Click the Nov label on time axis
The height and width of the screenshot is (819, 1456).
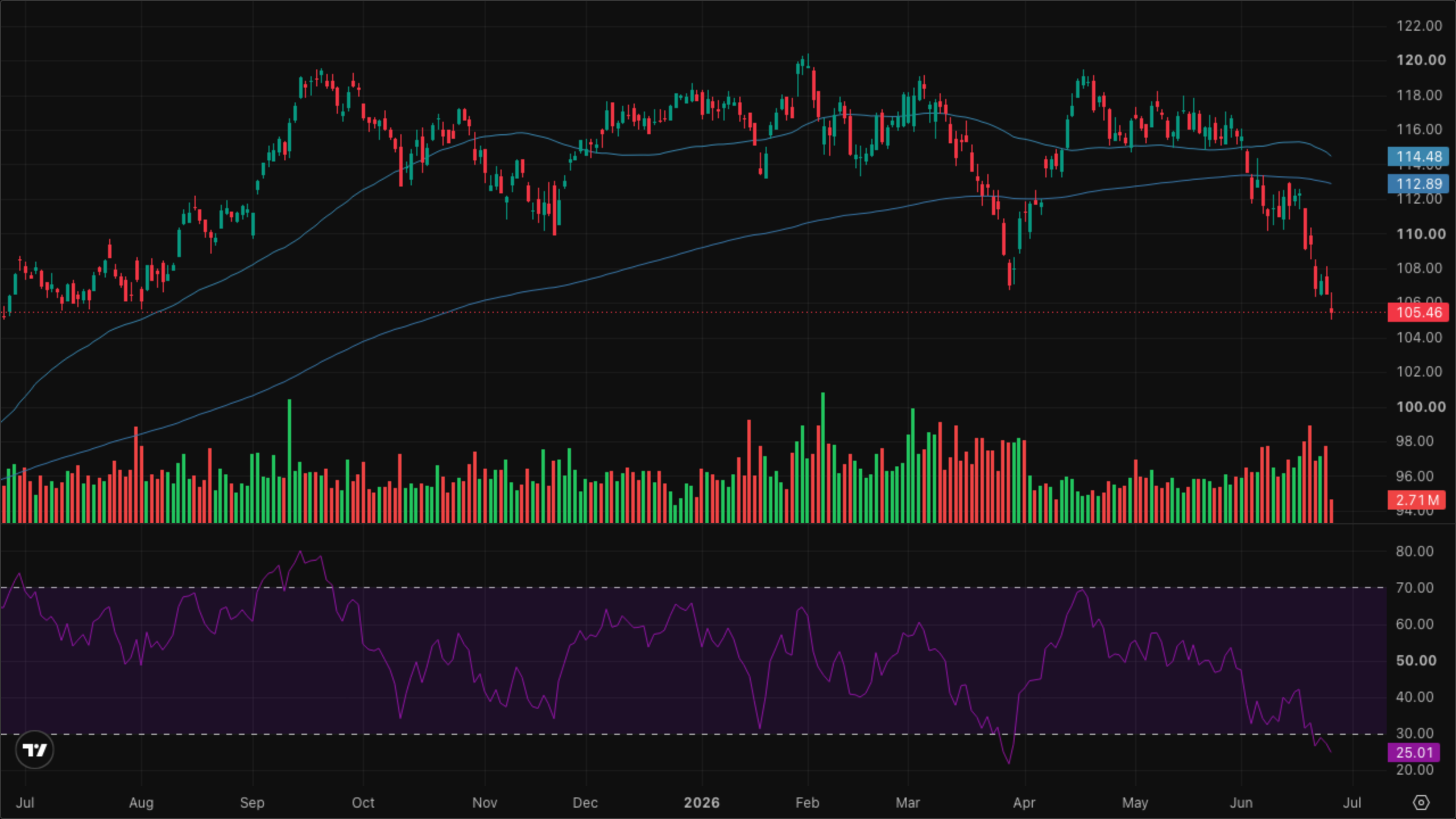coord(485,803)
